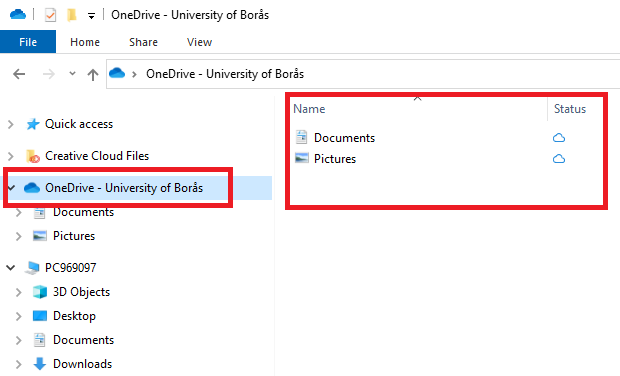Viewport: 620px width, 376px height.
Task: Go back with the left arrow button
Action: click(19, 74)
